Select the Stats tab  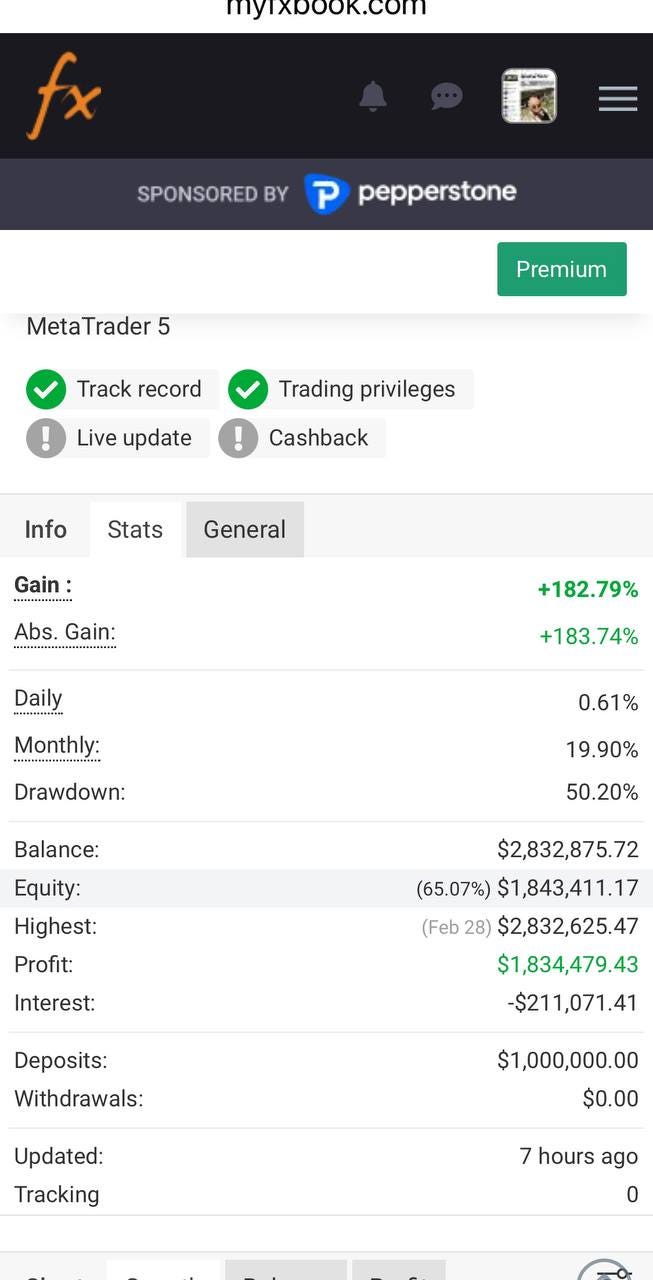coord(135,529)
